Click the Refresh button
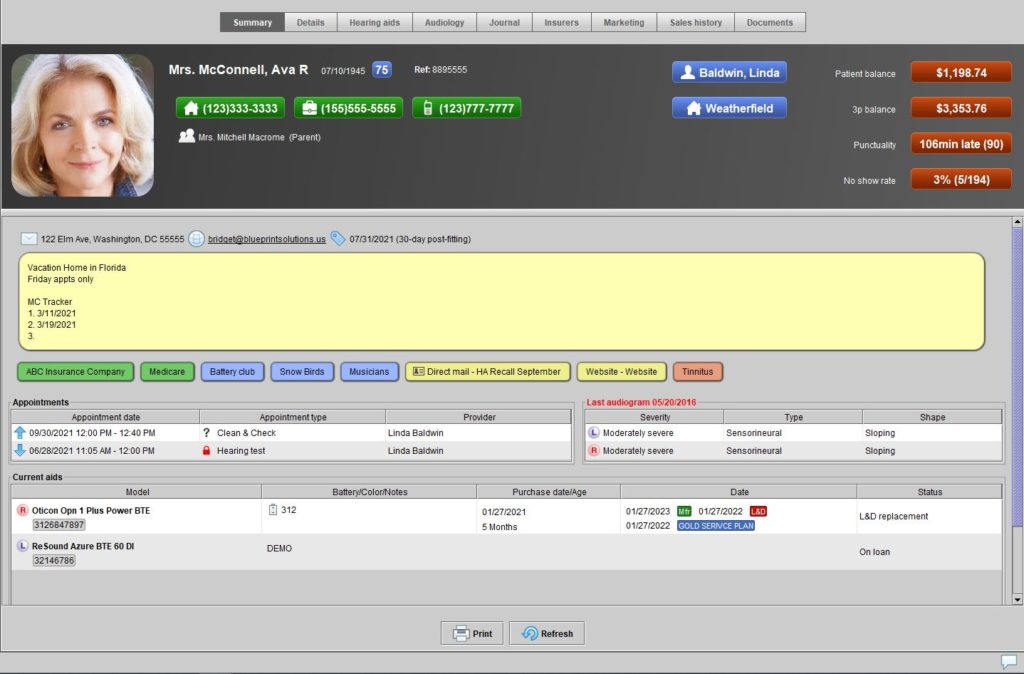1024x674 pixels. [546, 633]
